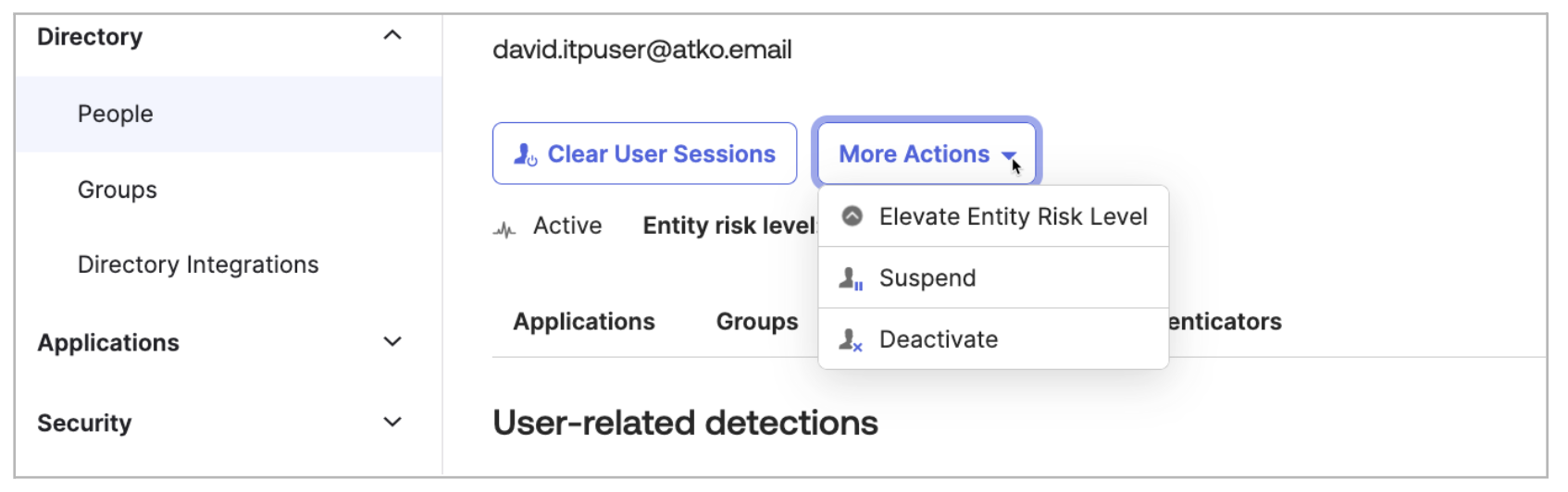The height and width of the screenshot is (492, 1568).
Task: Click the Deactivate user icon in menu
Action: 851,340
